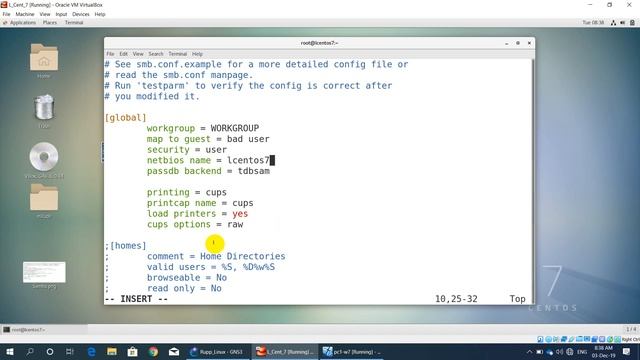This screenshot has width=640, height=360.
Task: Click the 'printing = cups' line
Action: click(x=187, y=192)
